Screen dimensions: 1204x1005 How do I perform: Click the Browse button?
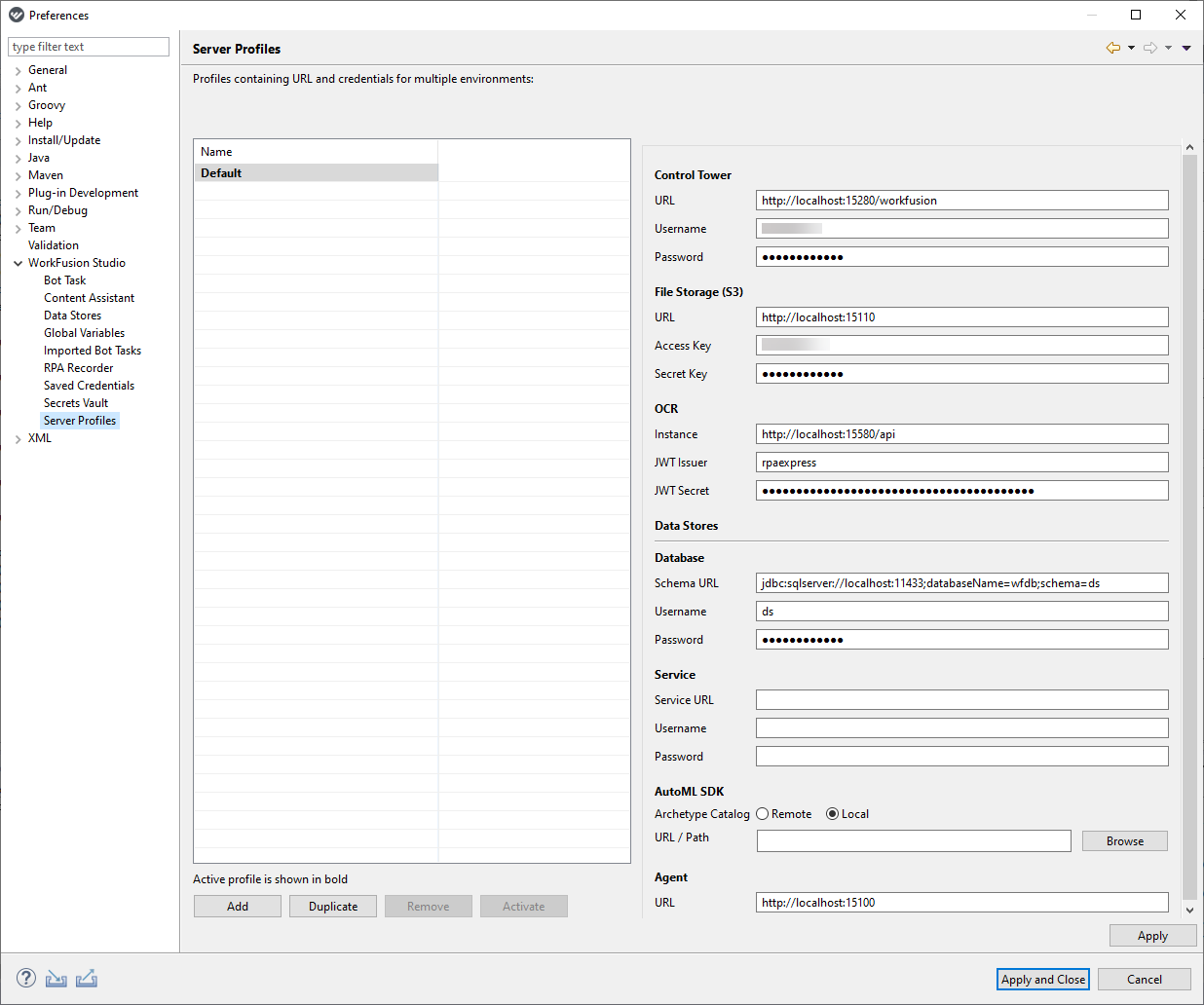click(1125, 841)
